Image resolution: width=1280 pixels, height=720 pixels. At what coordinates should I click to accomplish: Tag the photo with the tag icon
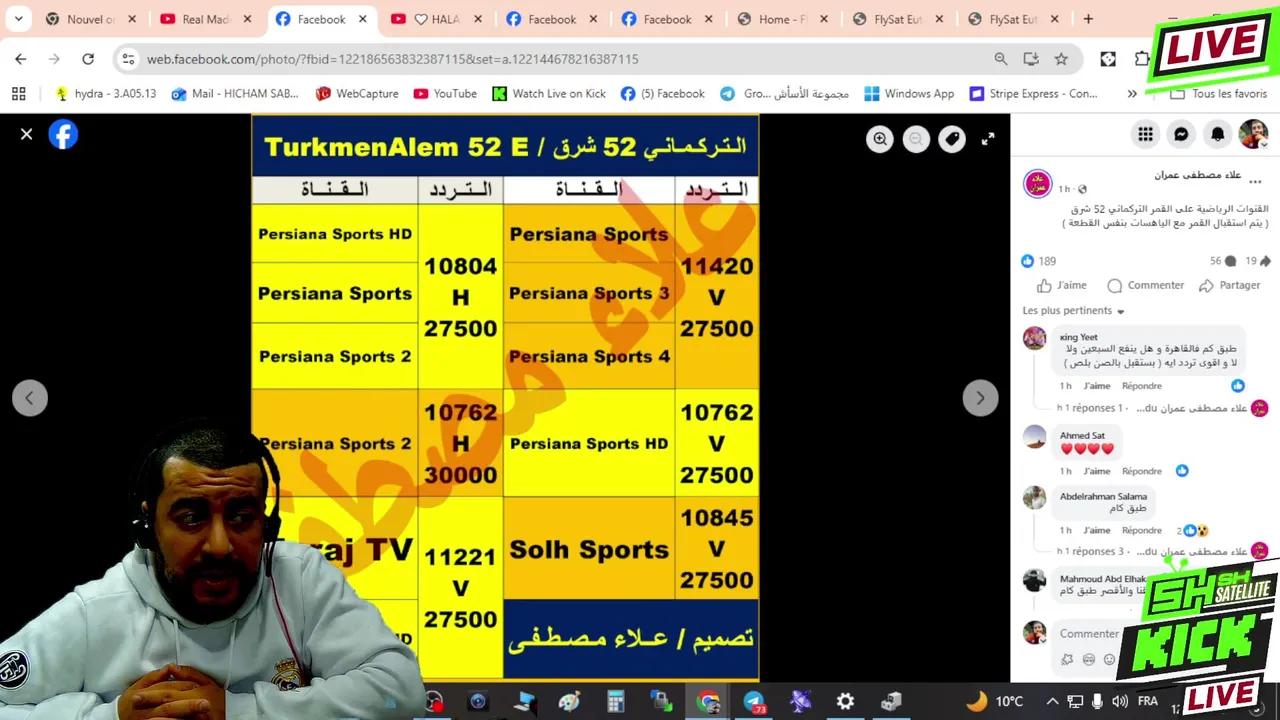[x=952, y=139]
